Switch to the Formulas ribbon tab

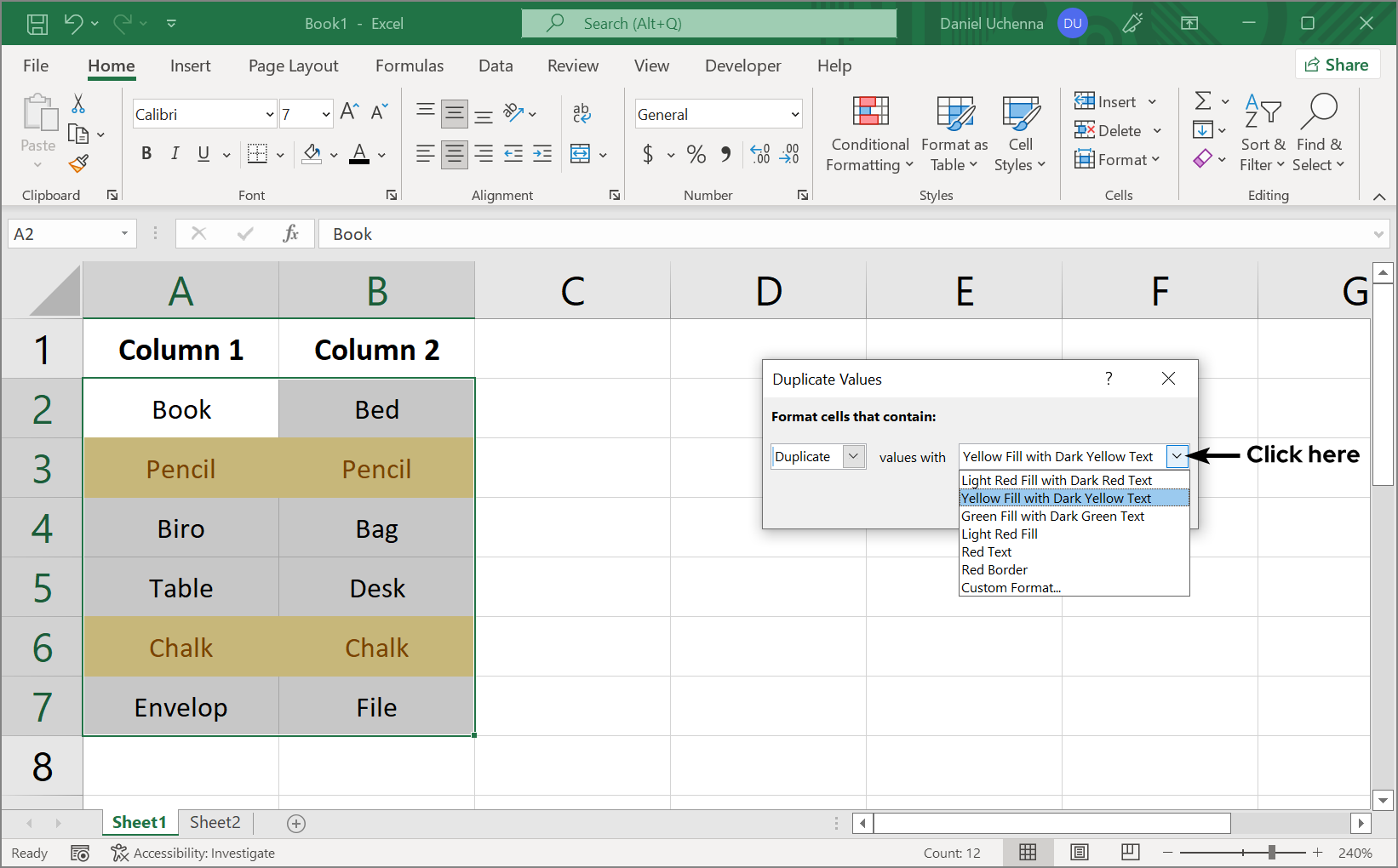(x=410, y=66)
